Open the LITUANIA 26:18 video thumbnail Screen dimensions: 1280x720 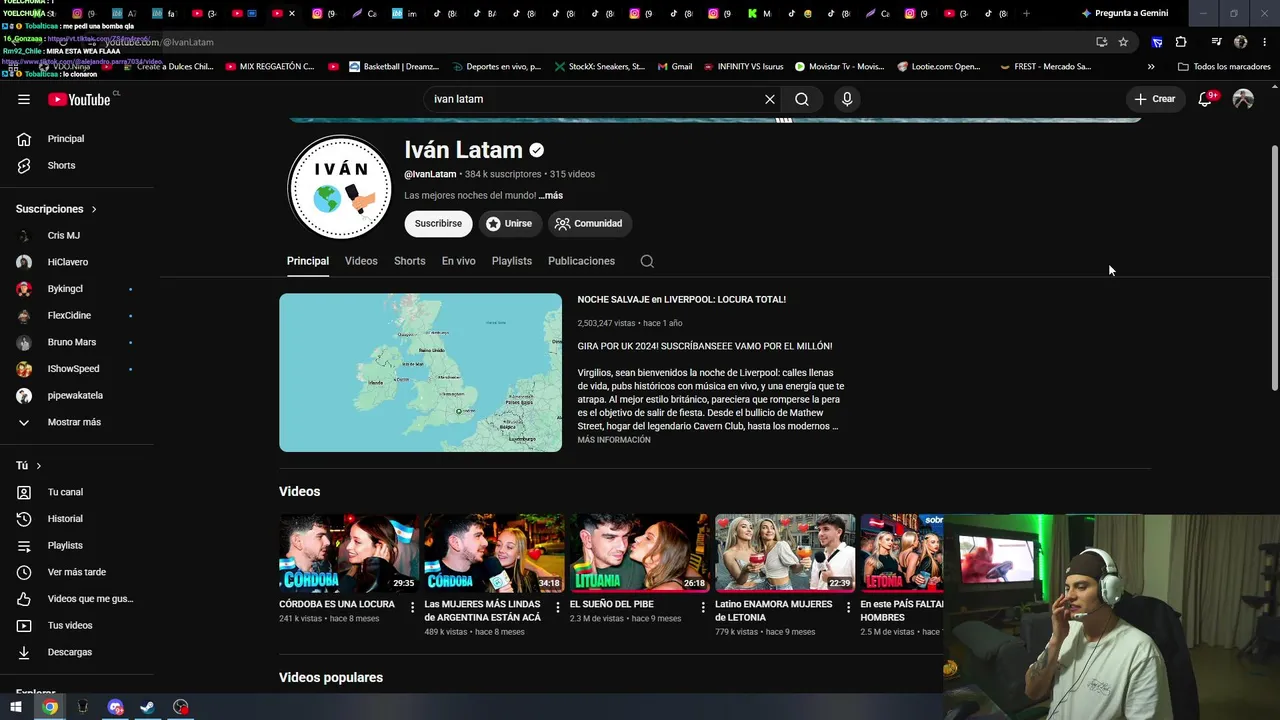(640, 554)
